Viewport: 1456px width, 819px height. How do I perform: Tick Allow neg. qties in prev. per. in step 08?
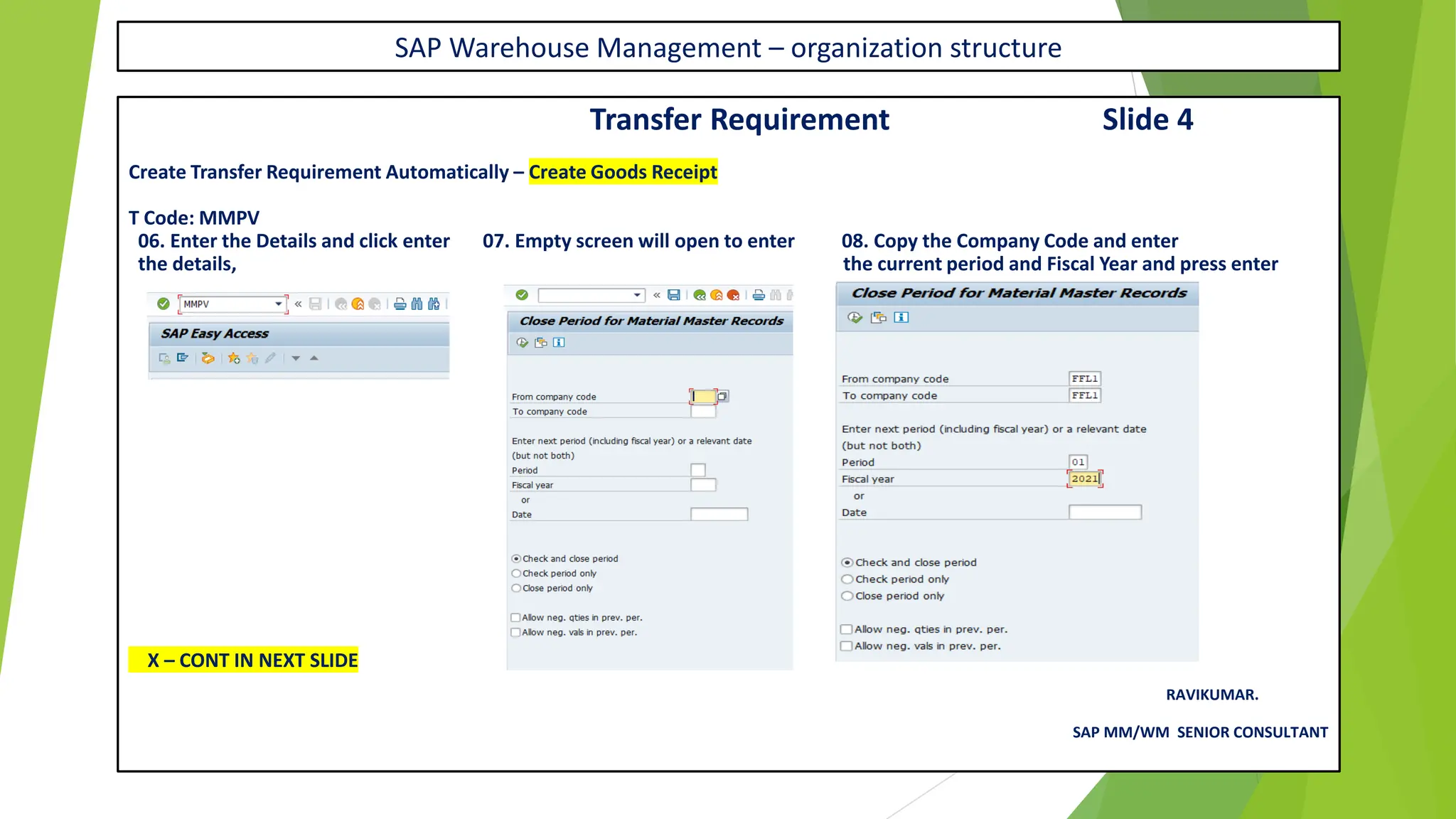point(846,629)
